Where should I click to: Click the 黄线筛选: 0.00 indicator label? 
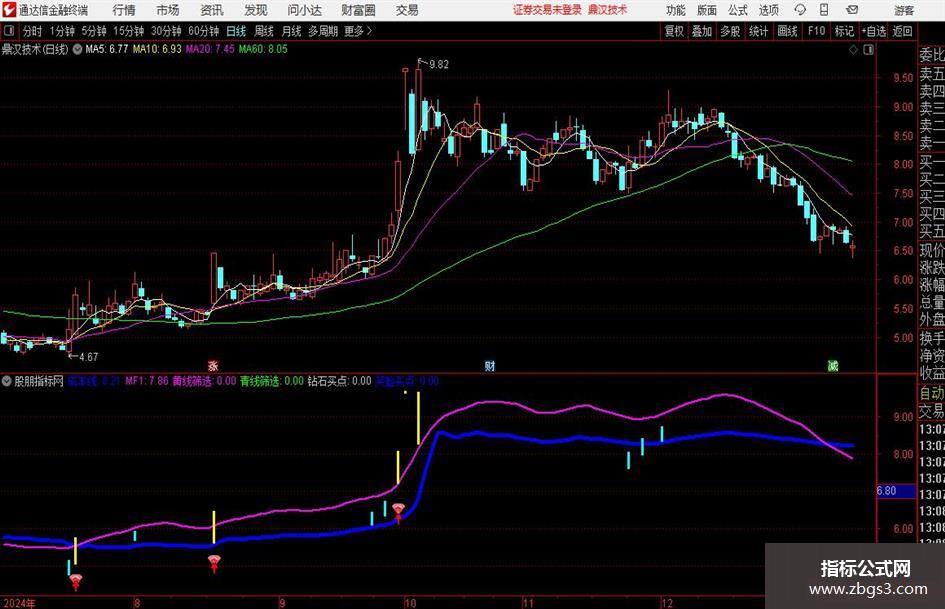click(x=204, y=381)
